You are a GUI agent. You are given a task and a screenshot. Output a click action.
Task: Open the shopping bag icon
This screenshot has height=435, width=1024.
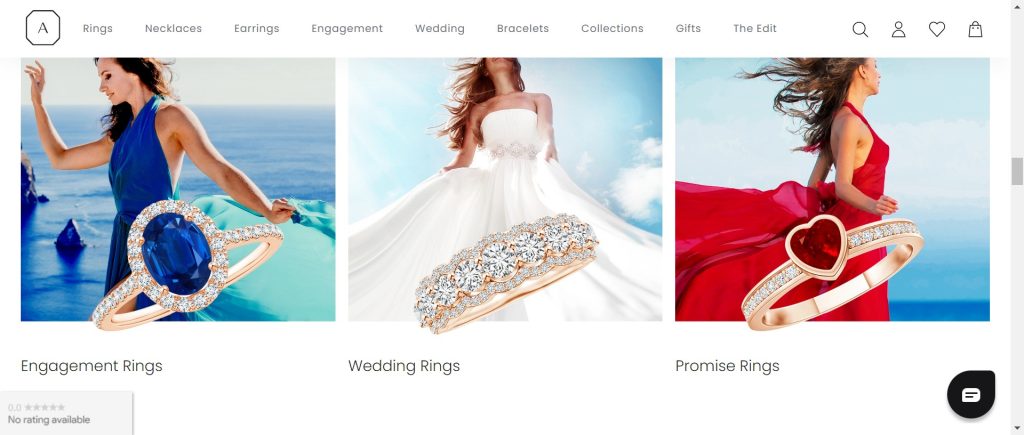(x=975, y=29)
